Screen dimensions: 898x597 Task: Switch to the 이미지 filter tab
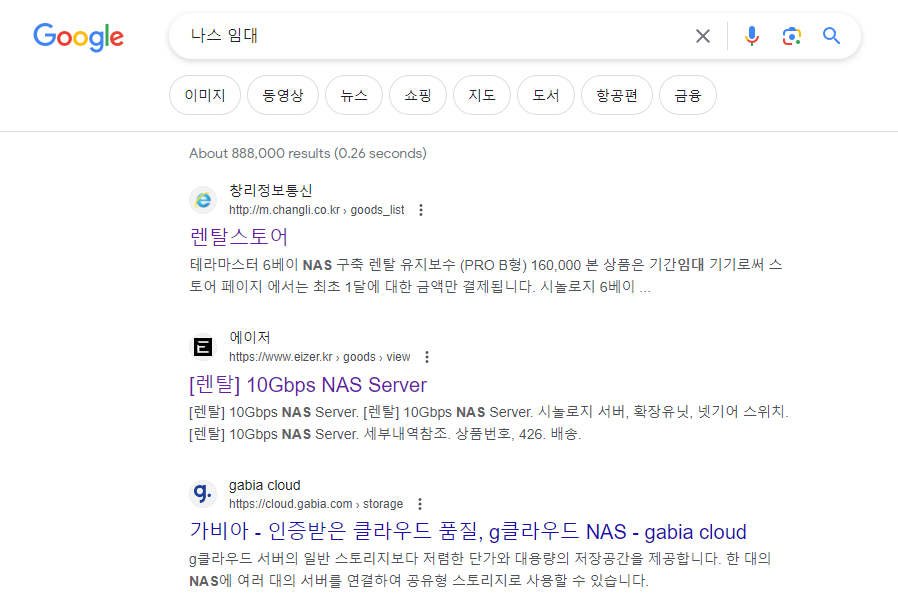pos(205,96)
